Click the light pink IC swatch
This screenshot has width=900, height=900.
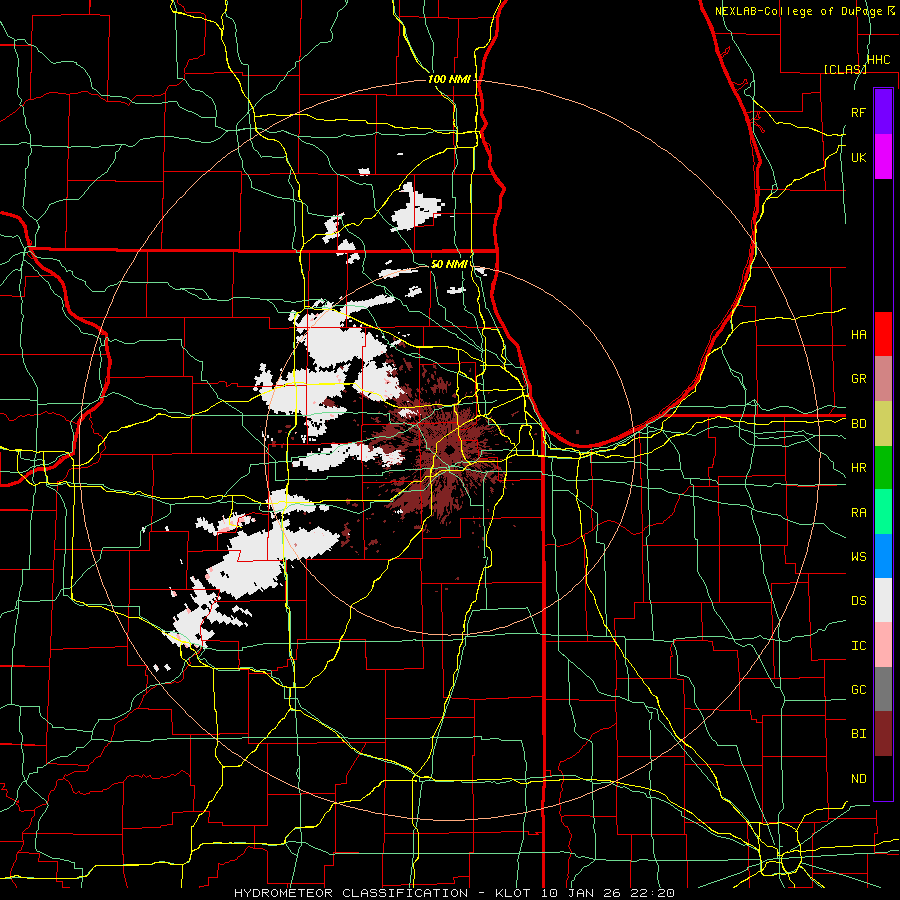point(883,645)
